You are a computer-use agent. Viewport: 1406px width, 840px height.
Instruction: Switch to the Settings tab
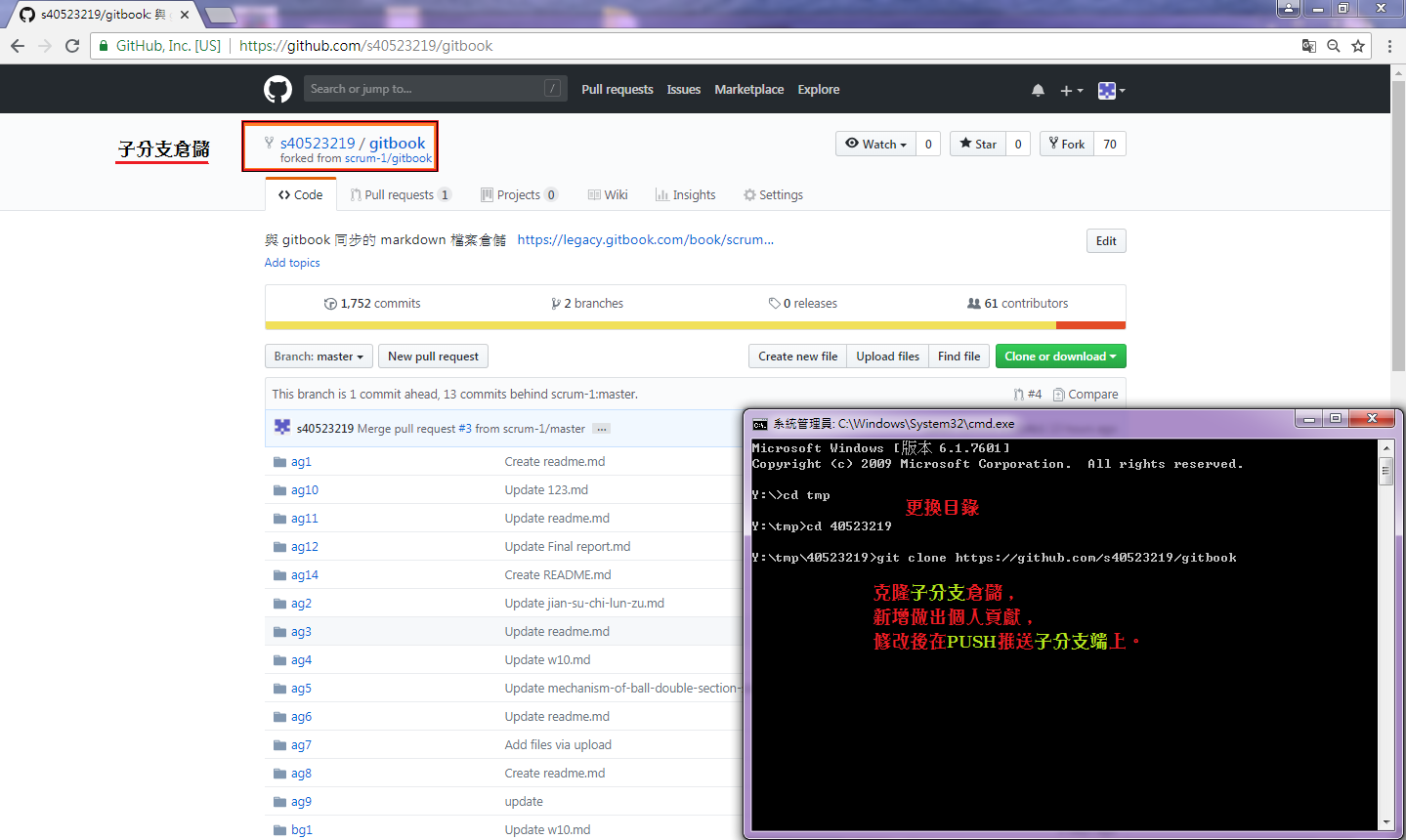tap(773, 194)
